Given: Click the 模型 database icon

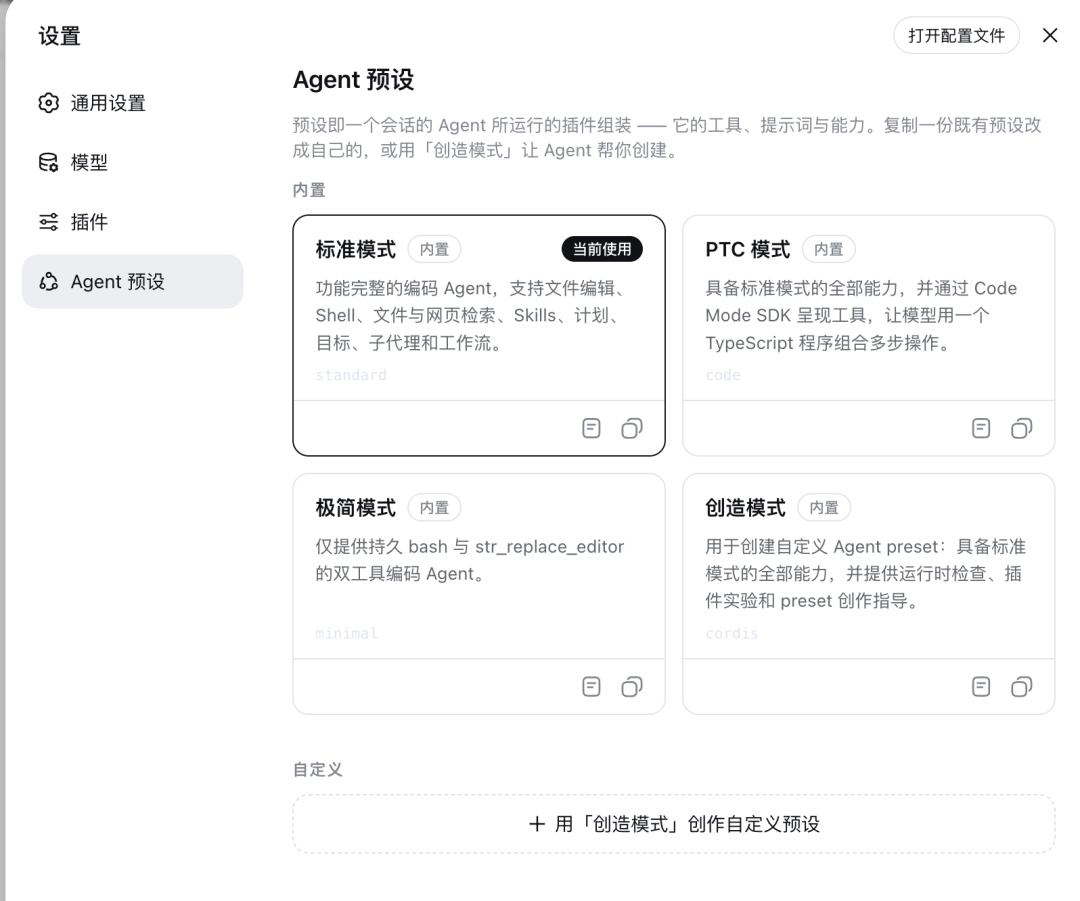Looking at the screenshot, I should 48,163.
